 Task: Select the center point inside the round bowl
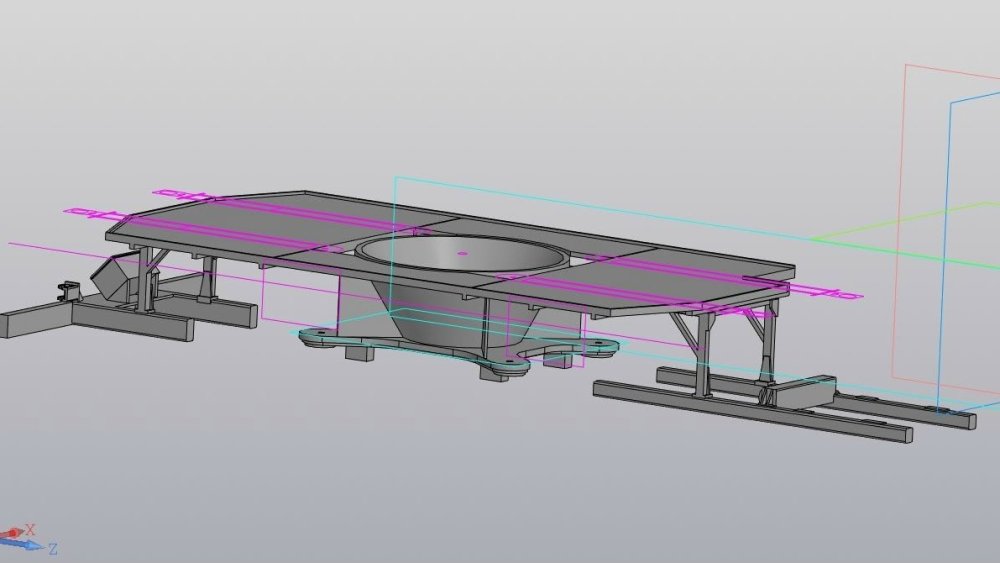[463, 253]
